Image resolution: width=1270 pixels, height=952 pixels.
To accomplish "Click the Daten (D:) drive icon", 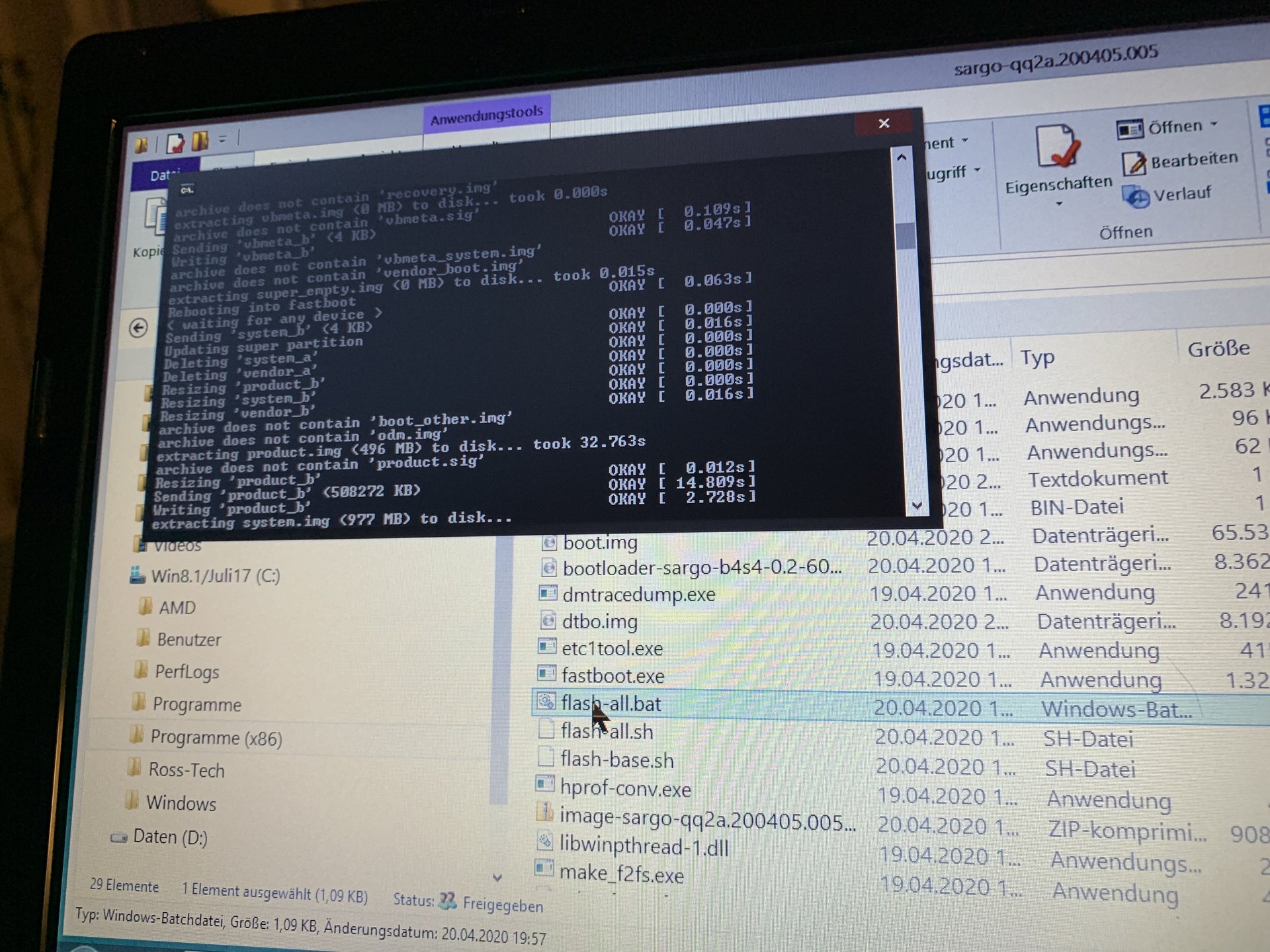I will [x=119, y=837].
